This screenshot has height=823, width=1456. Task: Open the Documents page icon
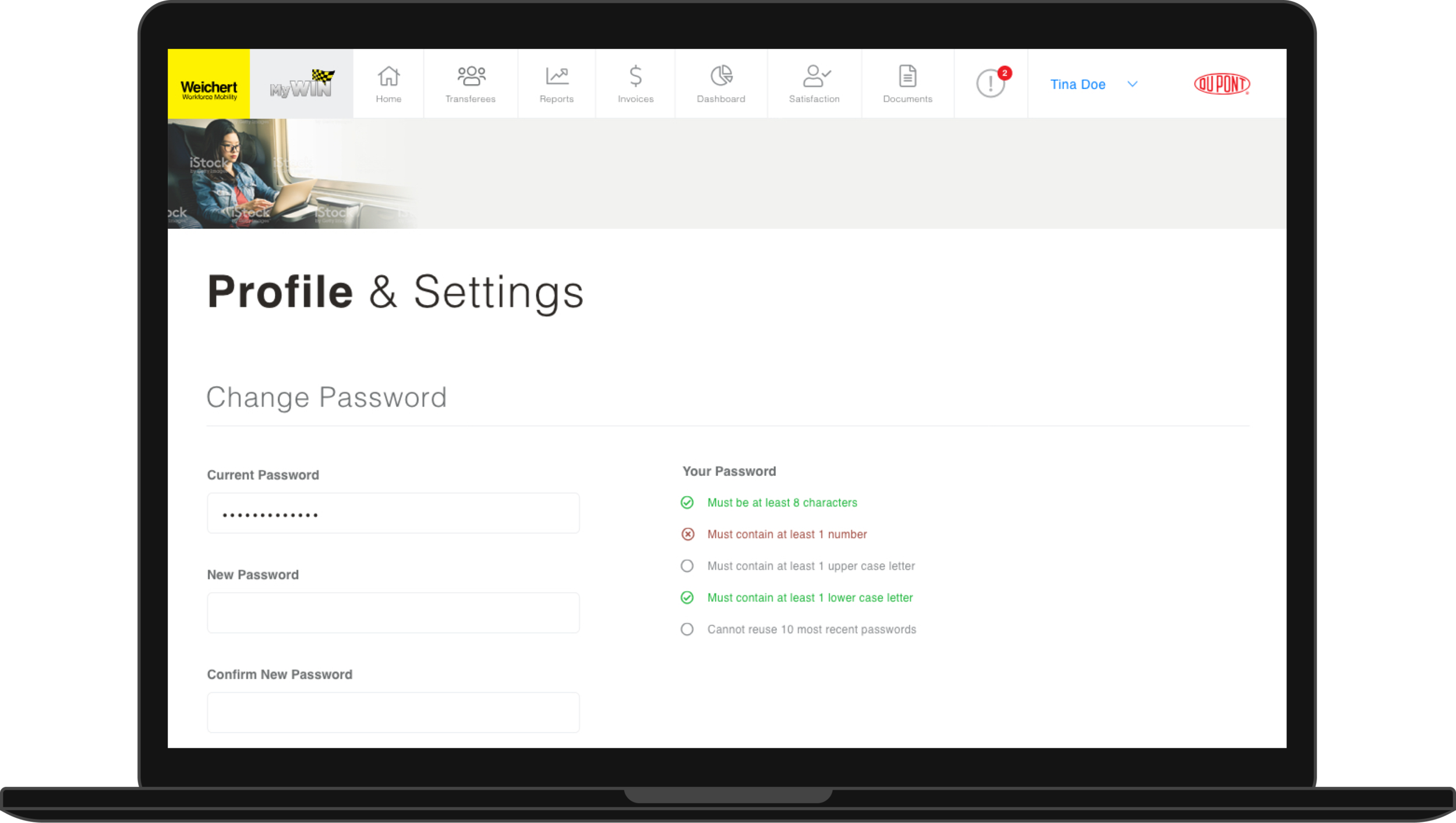pyautogui.click(x=907, y=76)
